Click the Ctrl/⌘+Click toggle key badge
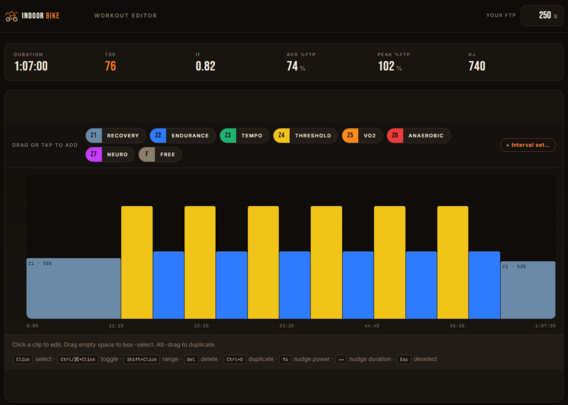Viewport: 568px width, 405px height. (78, 359)
